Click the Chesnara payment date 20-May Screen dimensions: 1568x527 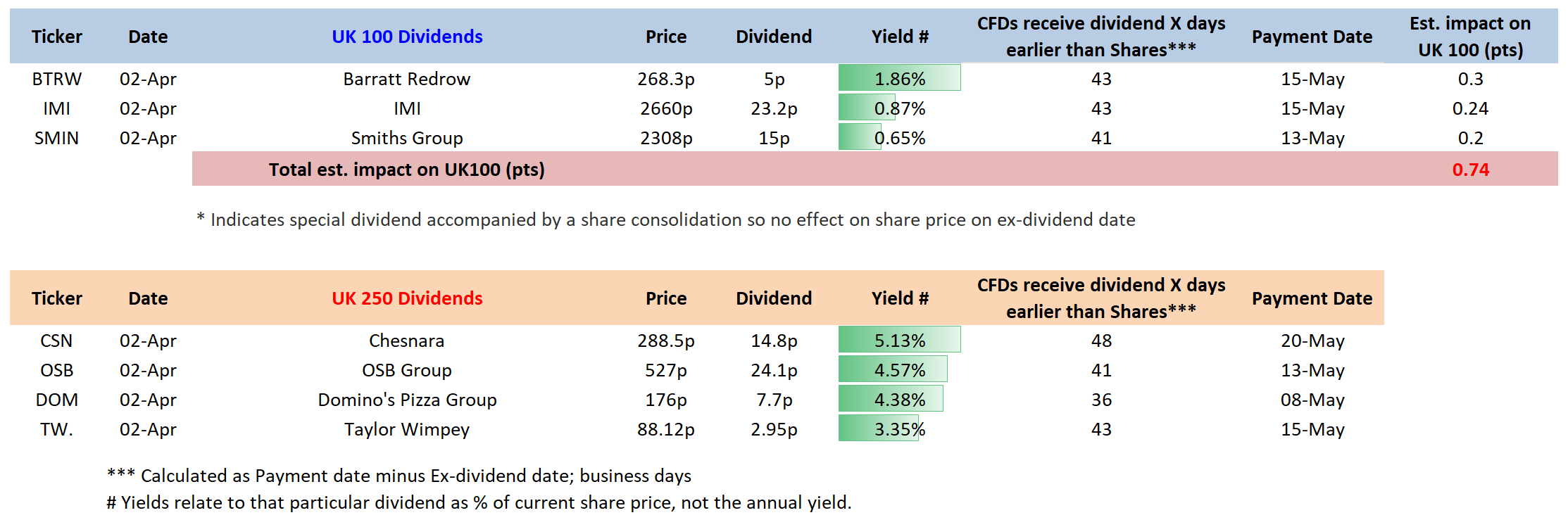point(1312,341)
